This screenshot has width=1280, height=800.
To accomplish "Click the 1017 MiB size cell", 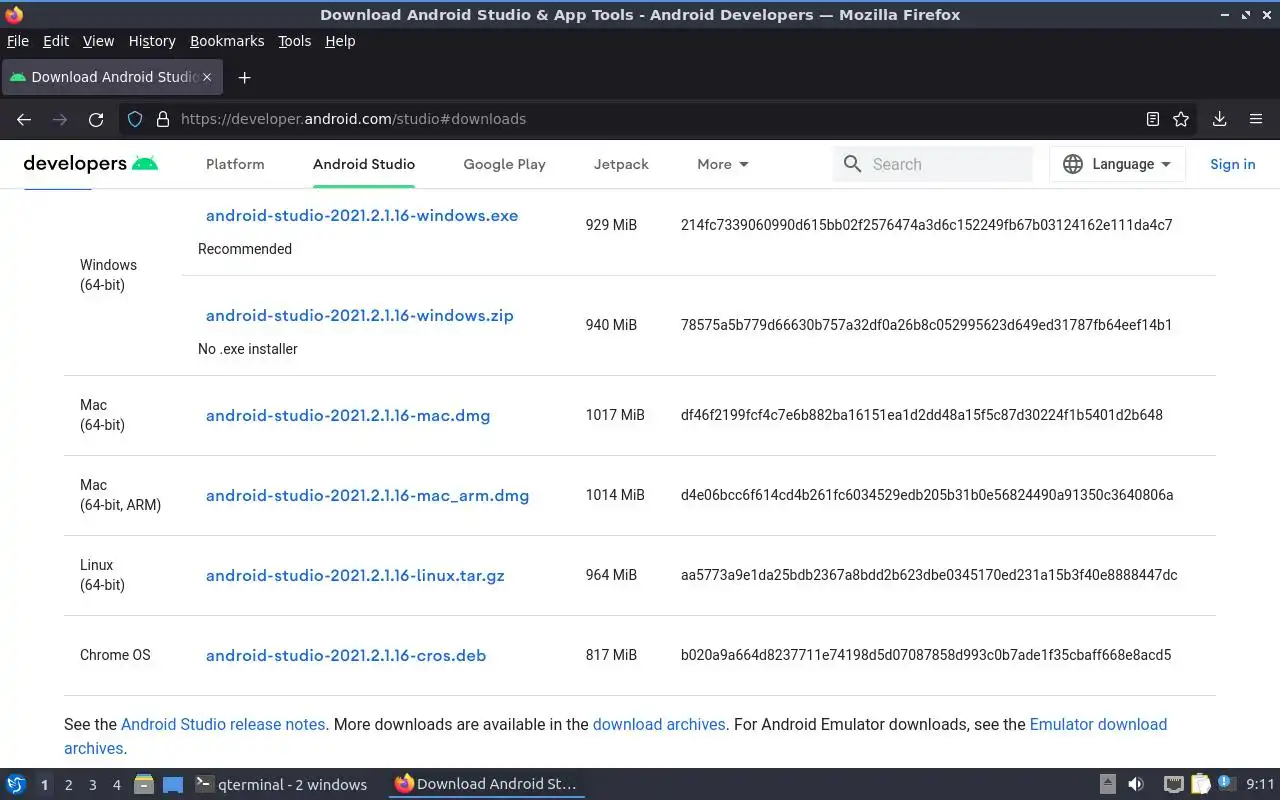I will point(615,415).
